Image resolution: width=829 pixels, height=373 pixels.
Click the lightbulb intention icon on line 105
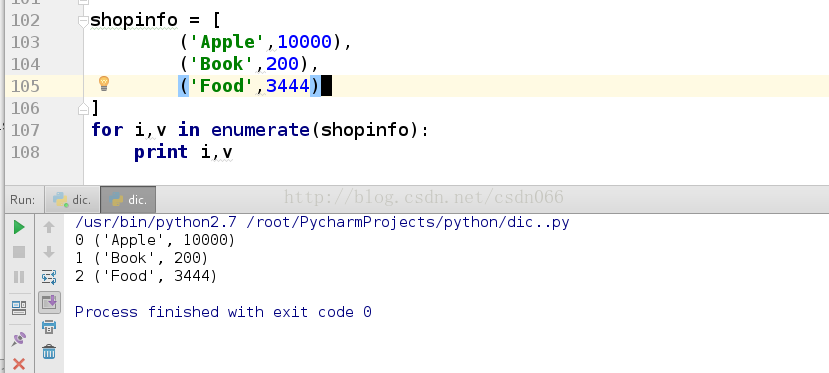click(104, 83)
